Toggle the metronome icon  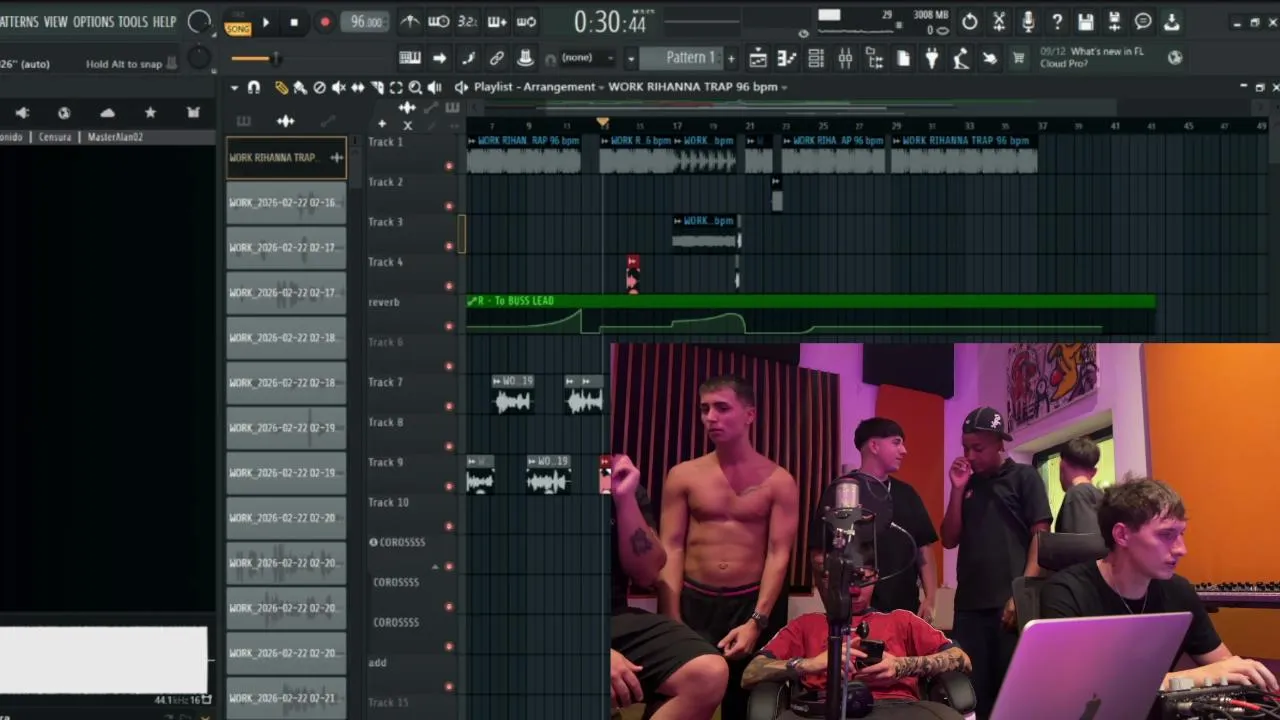click(x=410, y=22)
